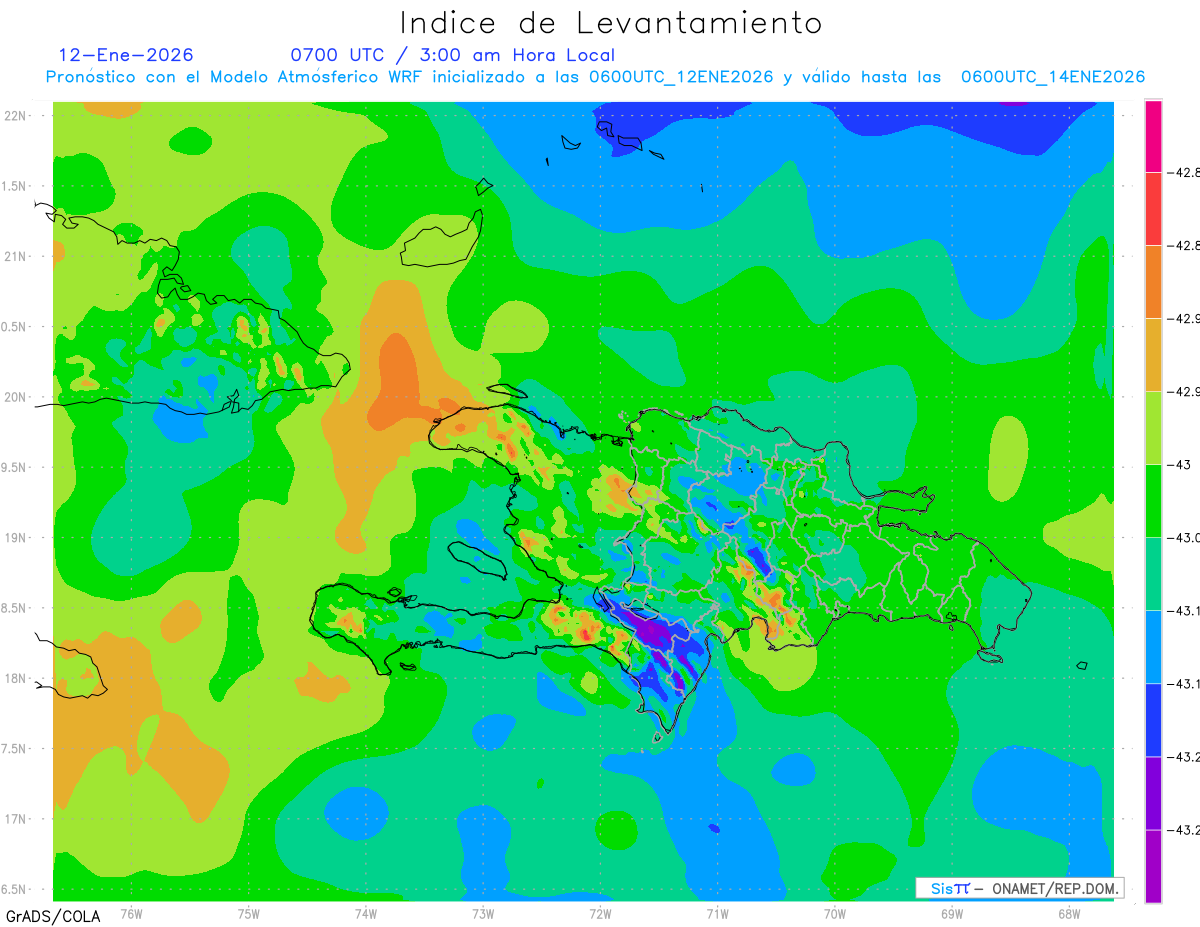The width and height of the screenshot is (1200, 927).
Task: Click the "9.5N" latitude label
Action: pyautogui.click(x=15, y=467)
